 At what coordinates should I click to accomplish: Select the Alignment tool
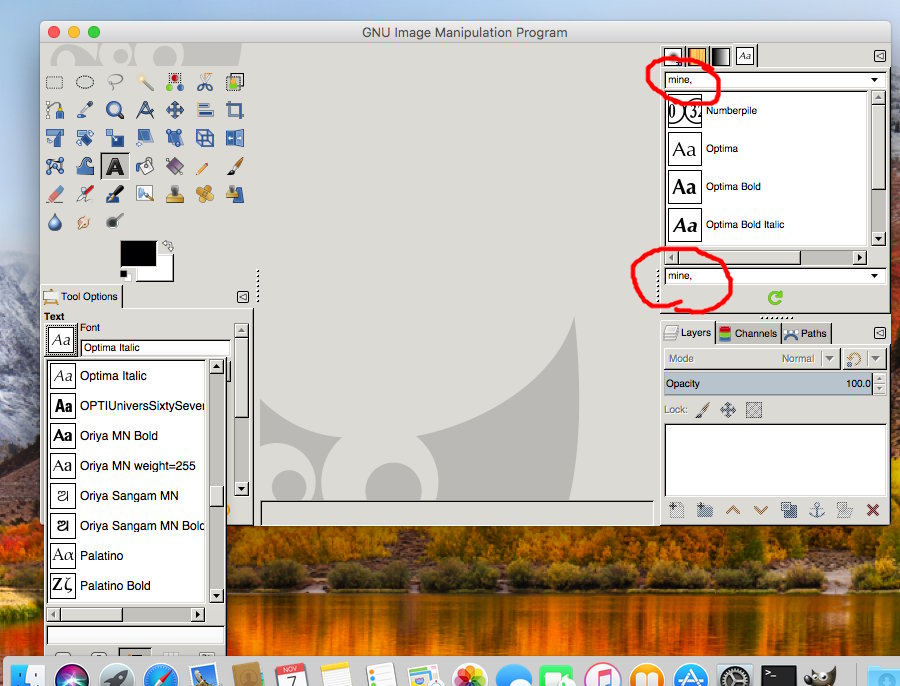[205, 110]
